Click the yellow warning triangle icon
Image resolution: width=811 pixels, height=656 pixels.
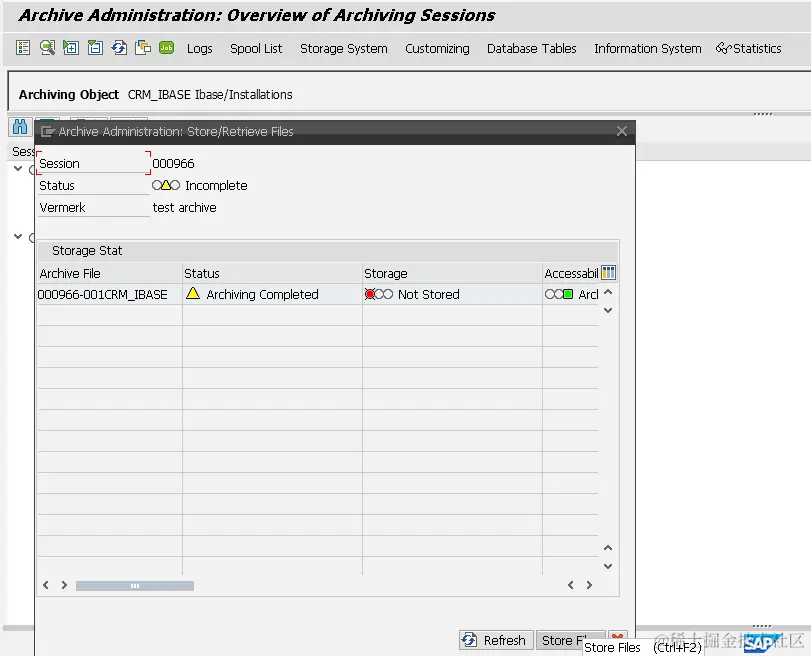click(x=193, y=293)
